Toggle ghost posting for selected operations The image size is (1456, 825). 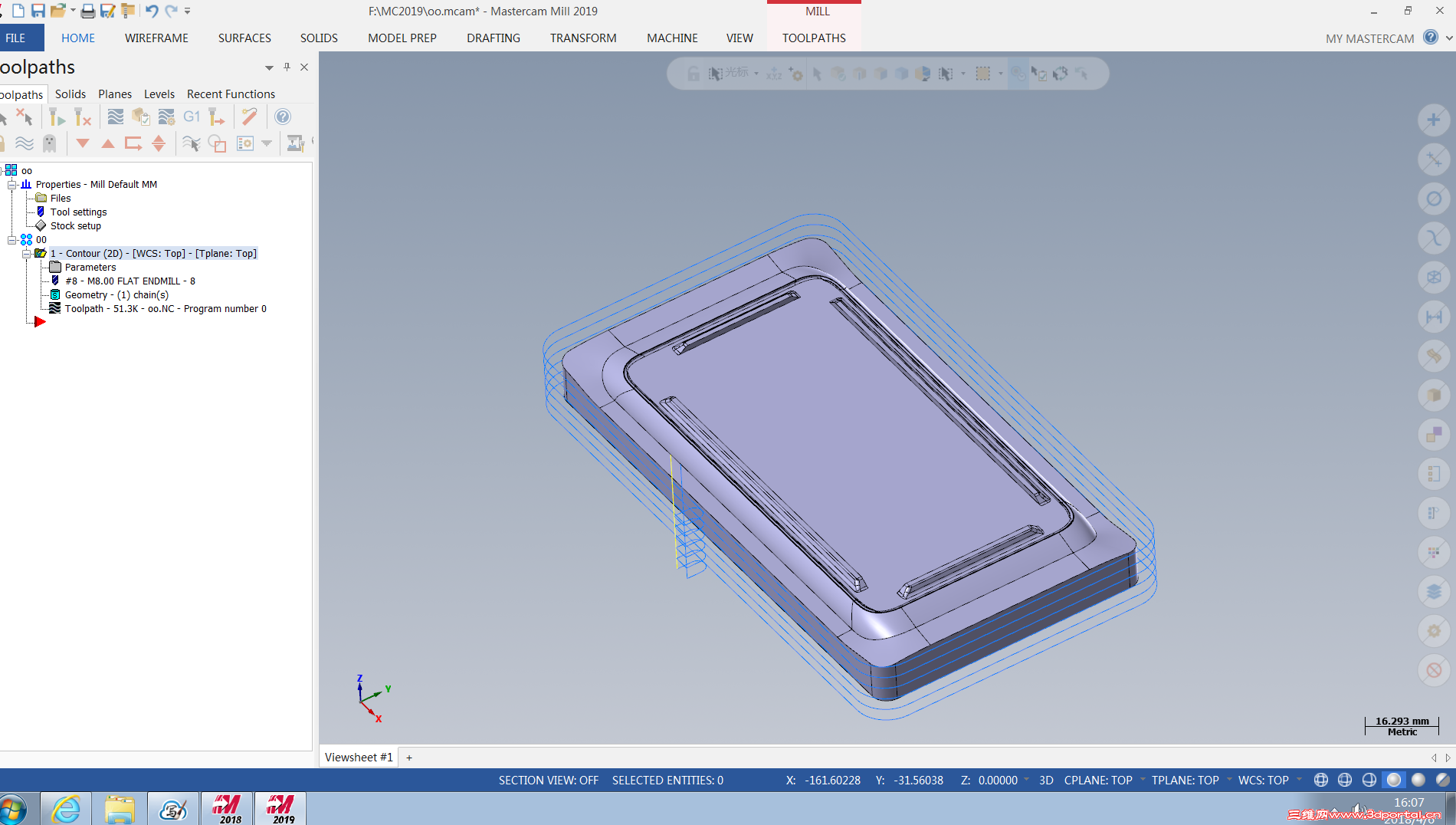[50, 143]
